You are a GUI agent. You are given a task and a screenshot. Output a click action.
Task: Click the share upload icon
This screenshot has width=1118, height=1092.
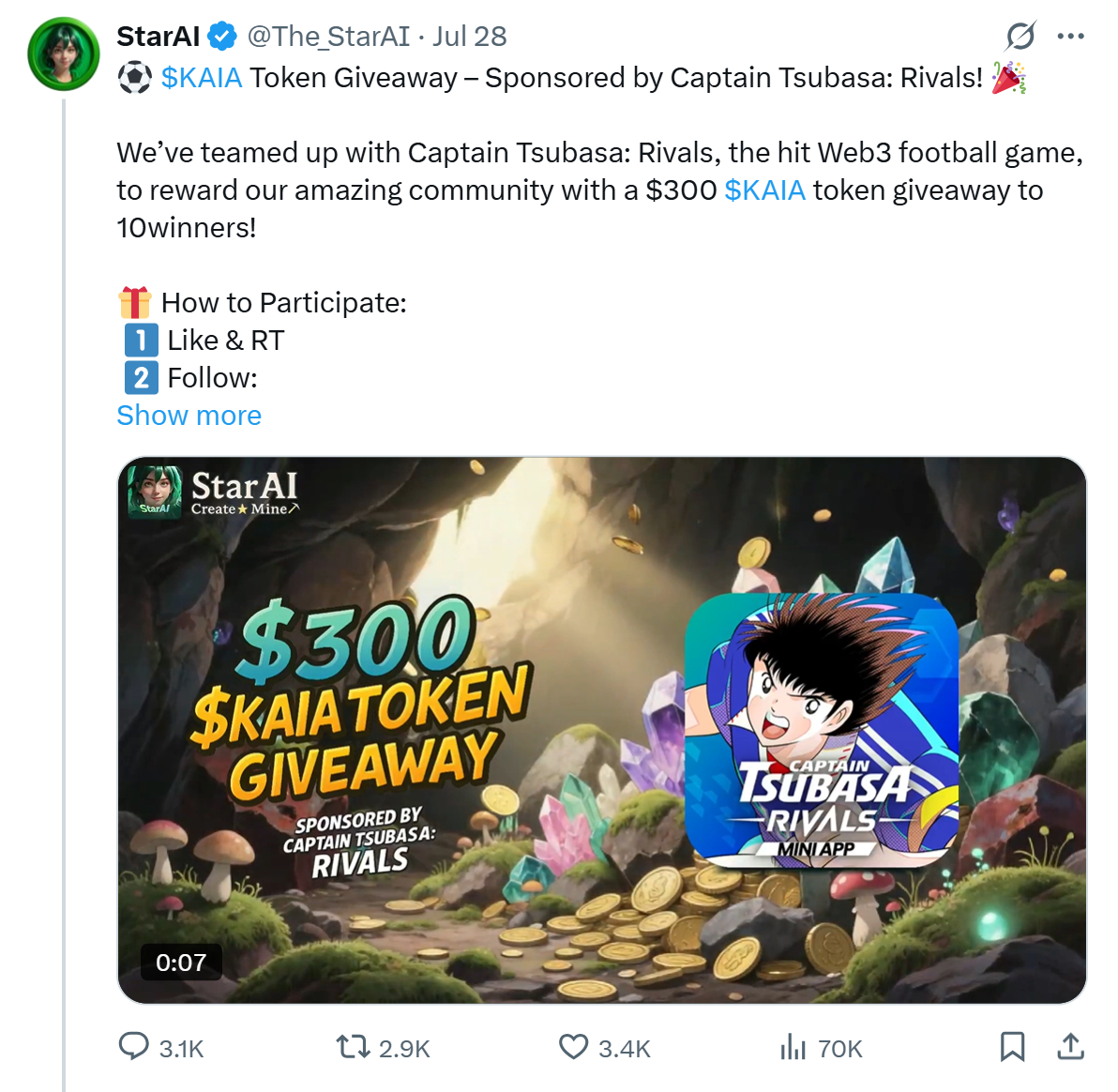[x=1070, y=1046]
